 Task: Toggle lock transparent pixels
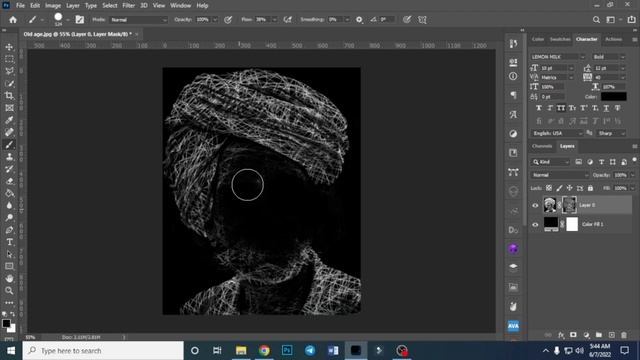tap(549, 188)
